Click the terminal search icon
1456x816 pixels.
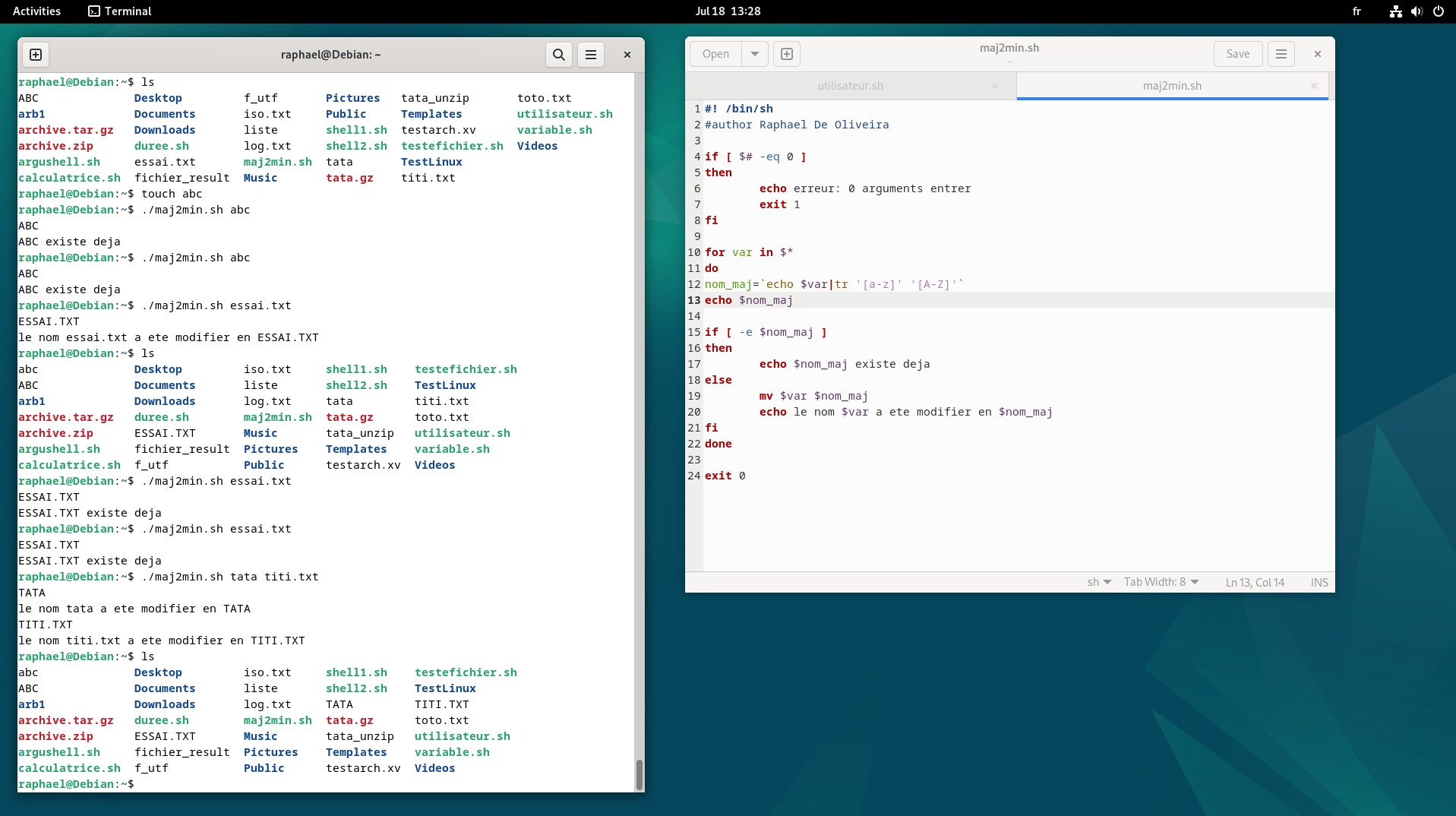pos(558,55)
